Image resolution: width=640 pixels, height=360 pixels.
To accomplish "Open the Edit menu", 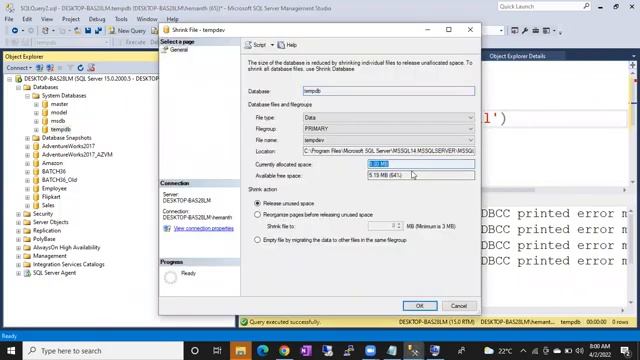I will (x=27, y=19).
